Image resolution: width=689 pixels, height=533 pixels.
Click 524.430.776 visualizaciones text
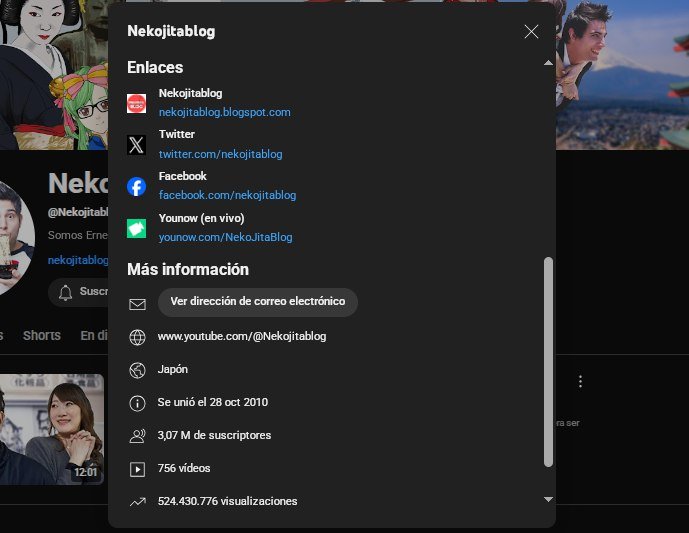[227, 501]
